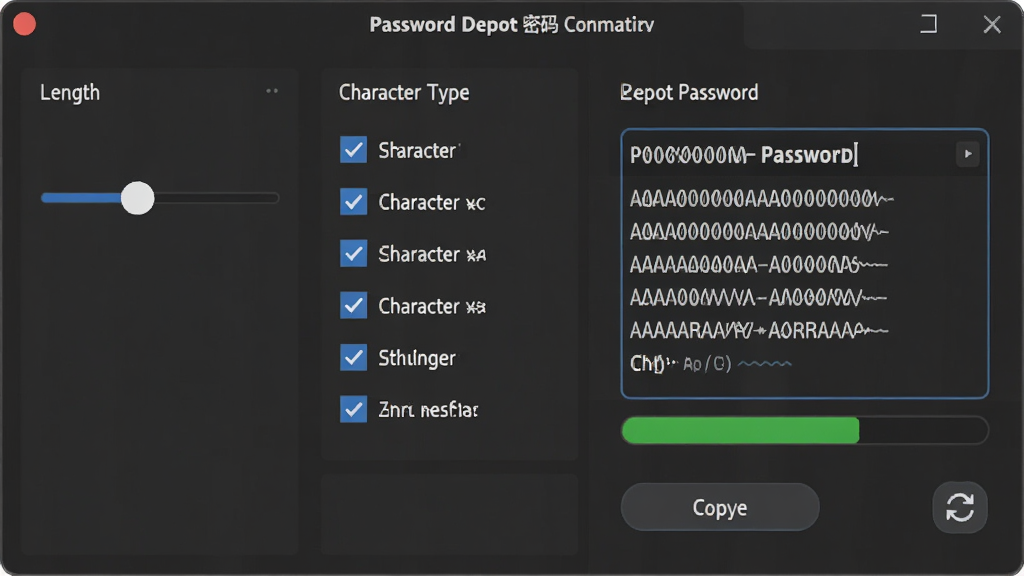Click the unfilled part of Length slider track
Screen dimensions: 1024x576
coord(217,198)
